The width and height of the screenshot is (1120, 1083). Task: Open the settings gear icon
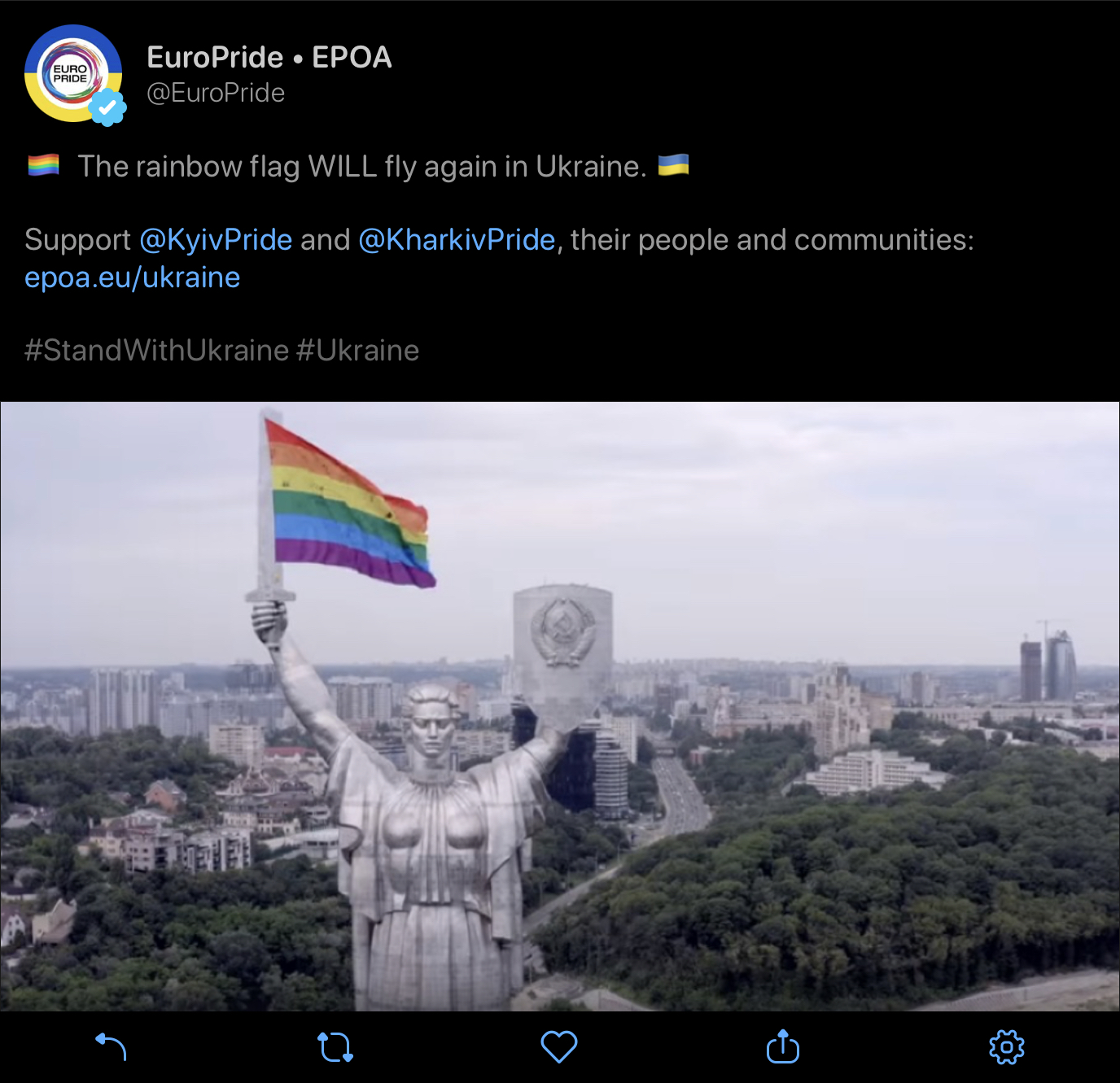(1007, 1047)
